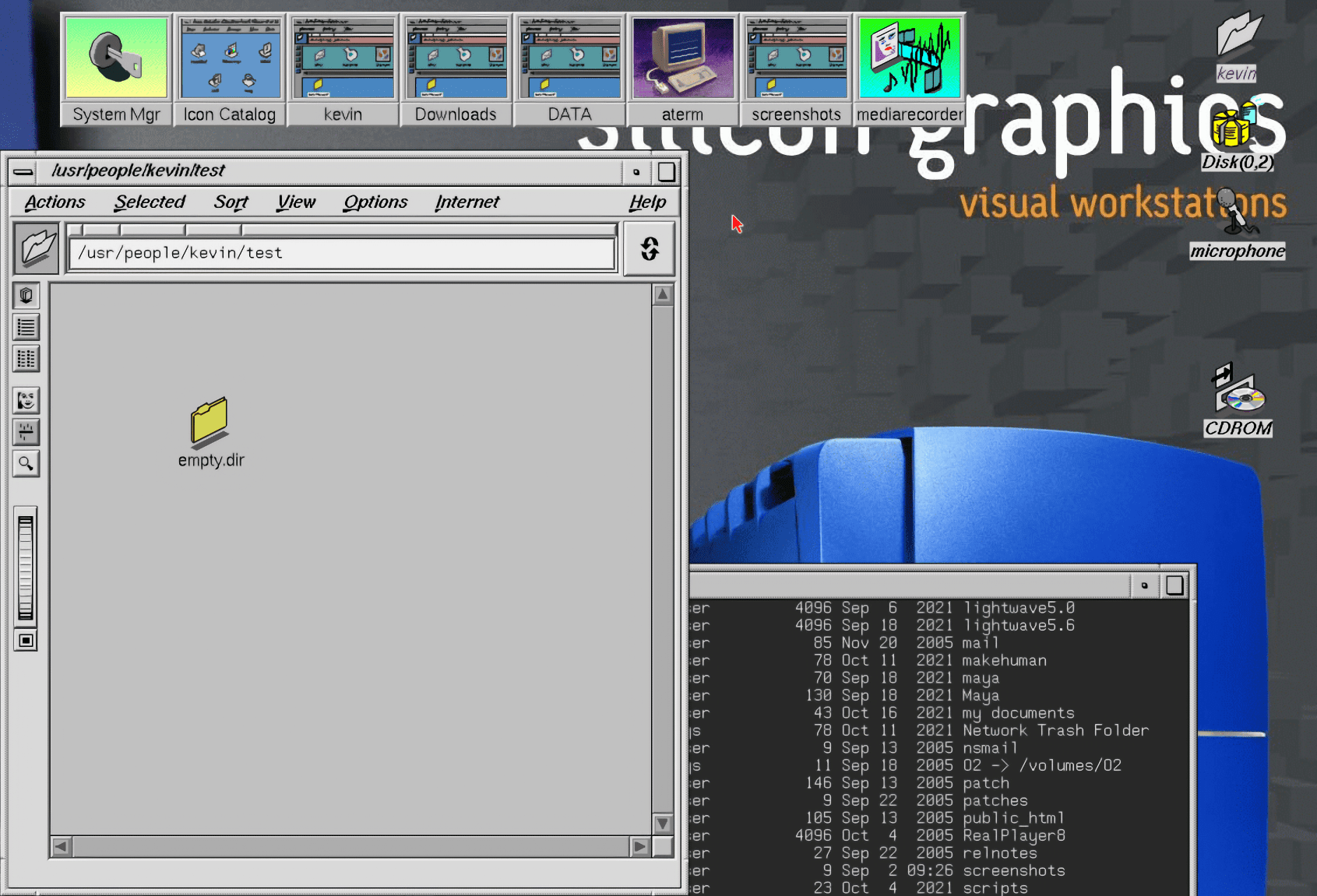Restore the minimized kevin window icon
The height and width of the screenshot is (896, 1317).
[x=343, y=69]
